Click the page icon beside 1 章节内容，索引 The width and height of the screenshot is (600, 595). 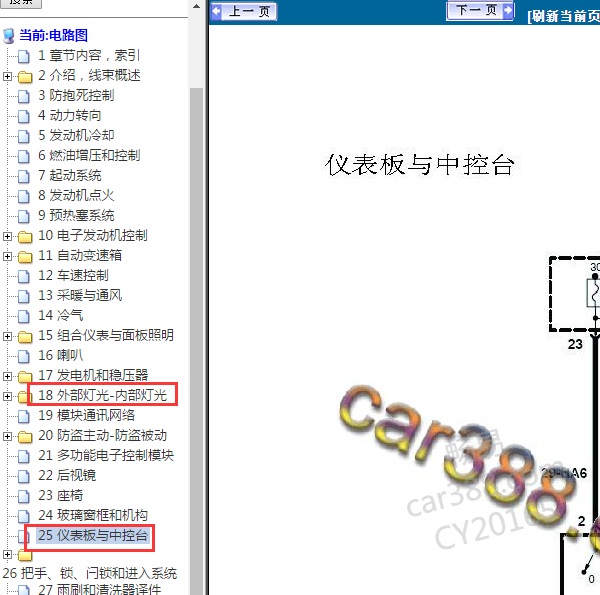[24, 56]
